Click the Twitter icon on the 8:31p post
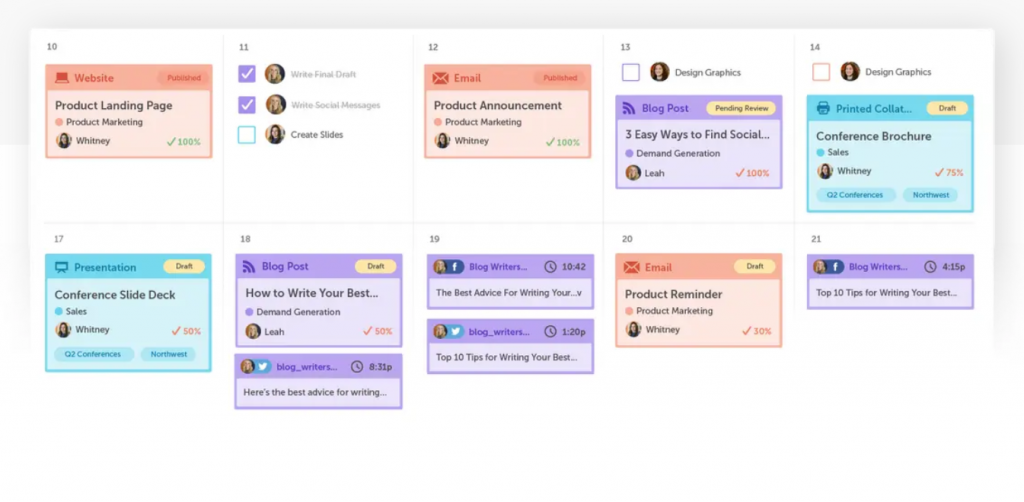The image size is (1024, 502). coord(263,367)
